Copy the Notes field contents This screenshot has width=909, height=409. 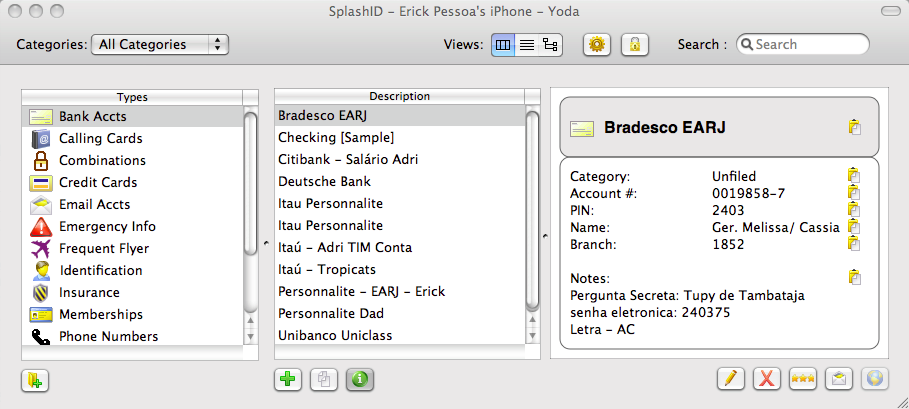point(854,277)
